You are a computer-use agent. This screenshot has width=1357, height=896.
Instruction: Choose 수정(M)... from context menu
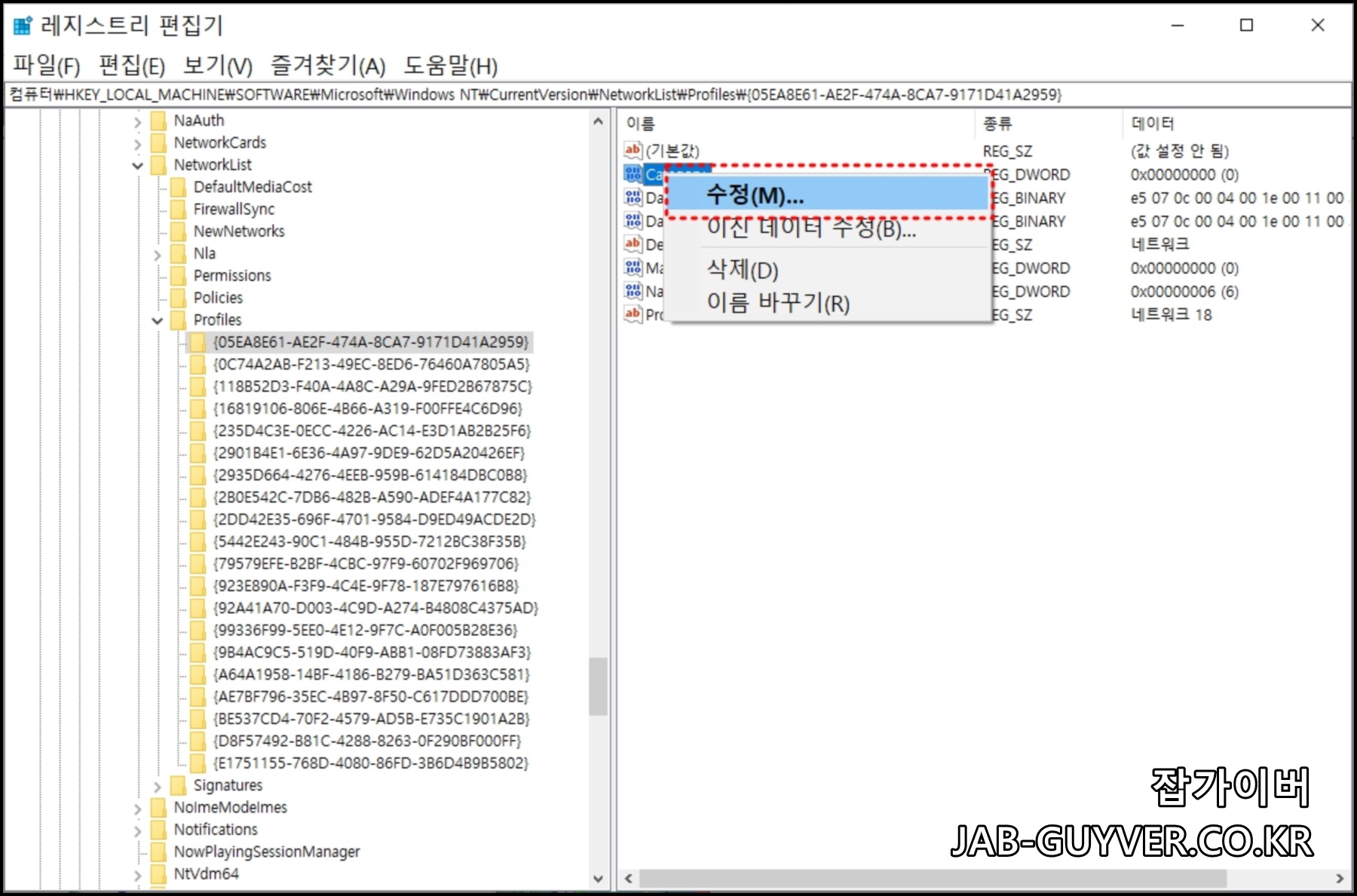(829, 195)
